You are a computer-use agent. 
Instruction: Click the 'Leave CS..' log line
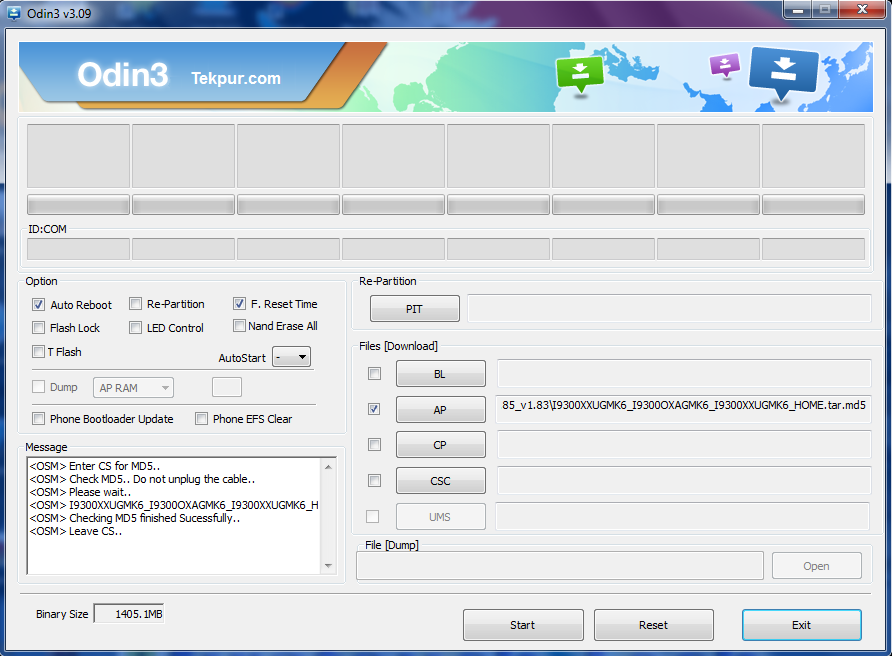76,531
